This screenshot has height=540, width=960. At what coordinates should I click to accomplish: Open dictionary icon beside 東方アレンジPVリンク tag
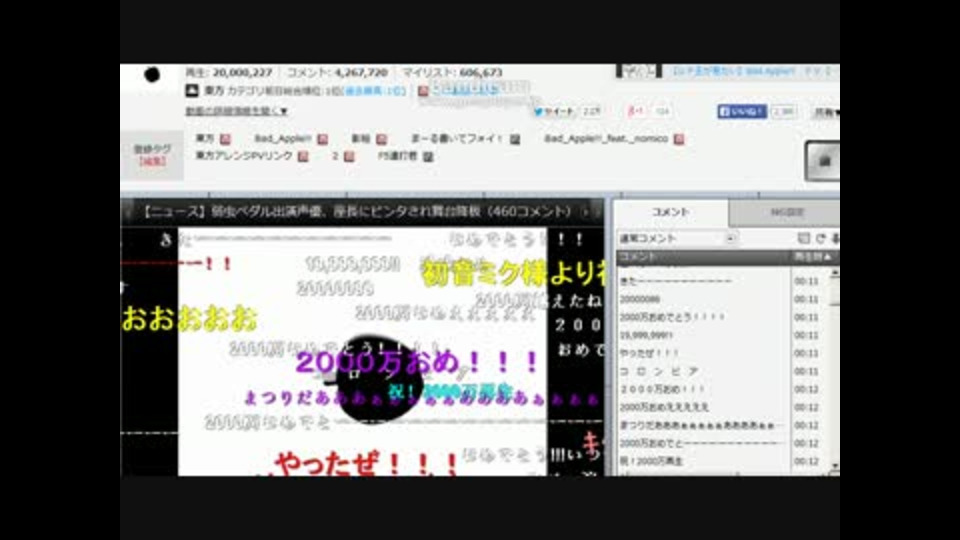(302, 157)
